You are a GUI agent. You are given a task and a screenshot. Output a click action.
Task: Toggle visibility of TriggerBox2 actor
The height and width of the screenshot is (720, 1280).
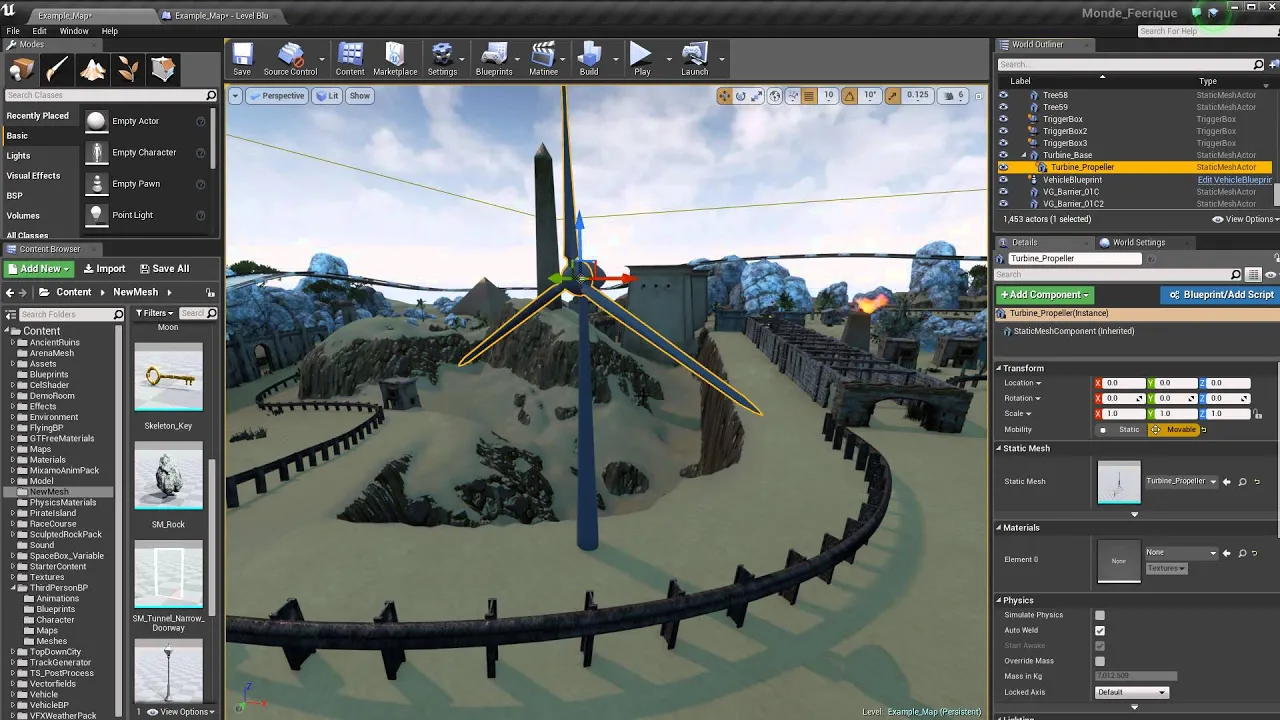pos(1003,131)
